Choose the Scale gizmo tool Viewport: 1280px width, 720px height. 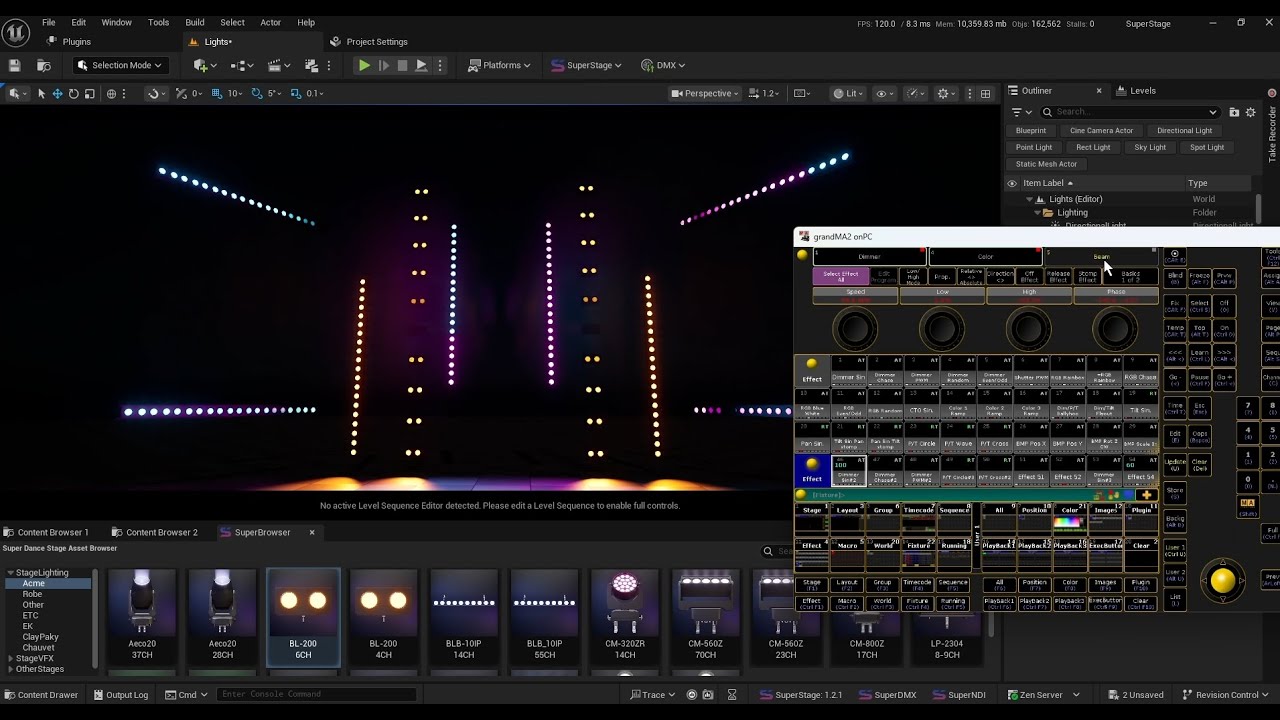[89, 93]
